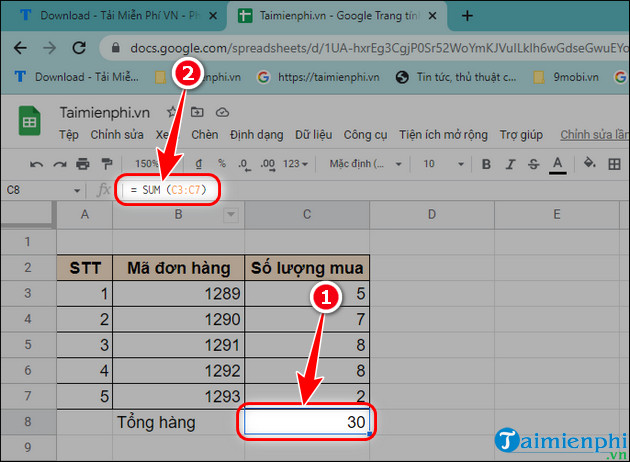Click the Print icon

pos(83,164)
